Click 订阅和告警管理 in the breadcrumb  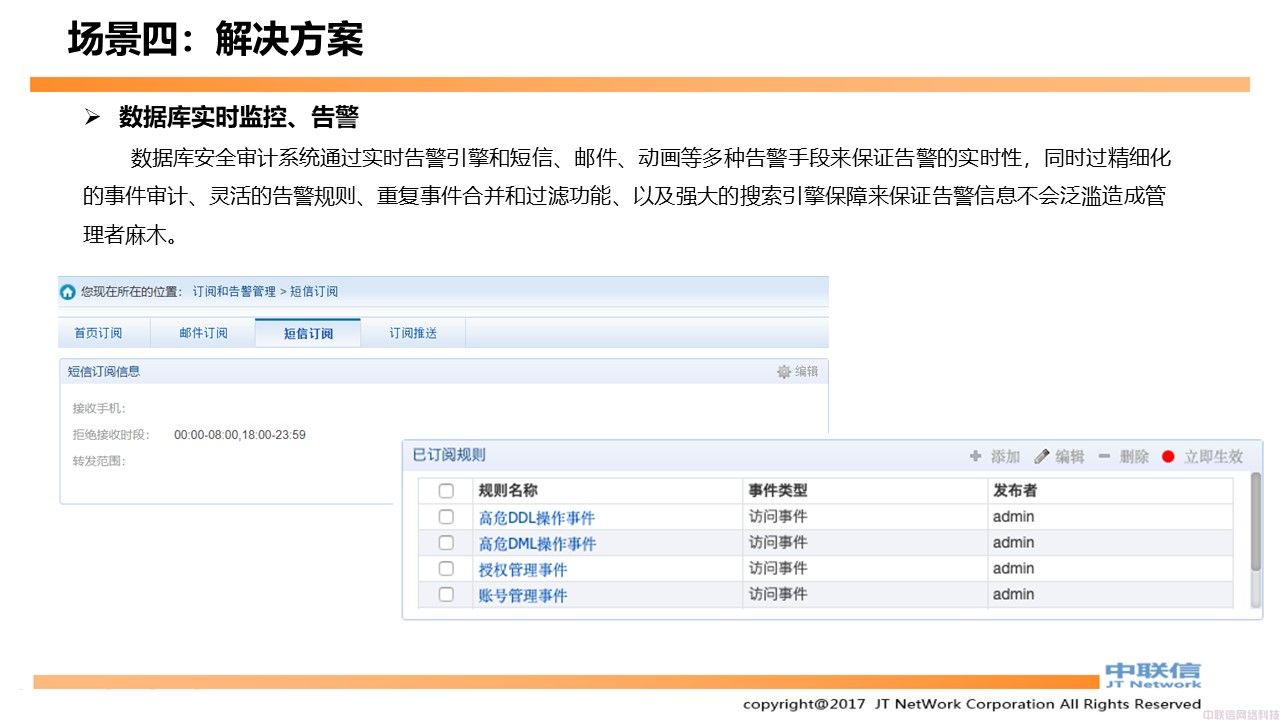click(x=234, y=292)
